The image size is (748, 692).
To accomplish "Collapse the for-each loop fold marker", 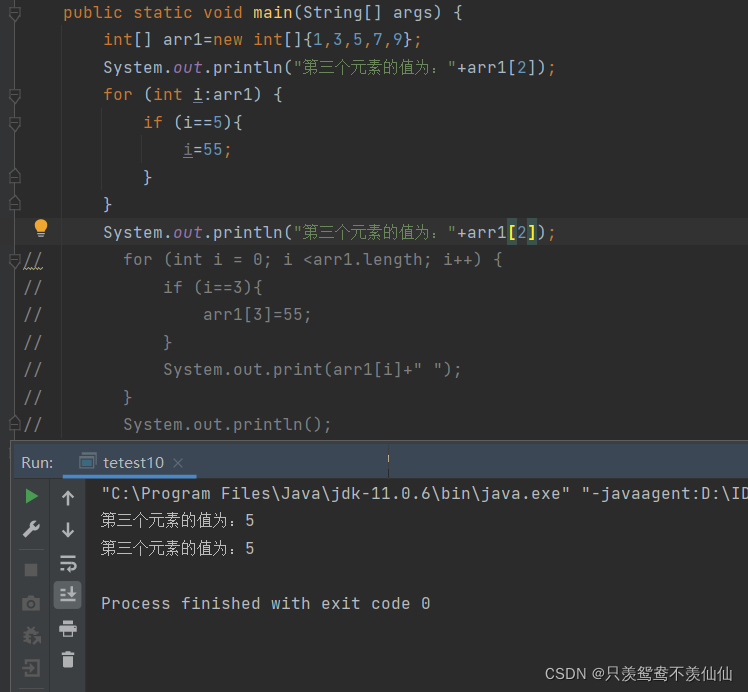I will (15, 95).
